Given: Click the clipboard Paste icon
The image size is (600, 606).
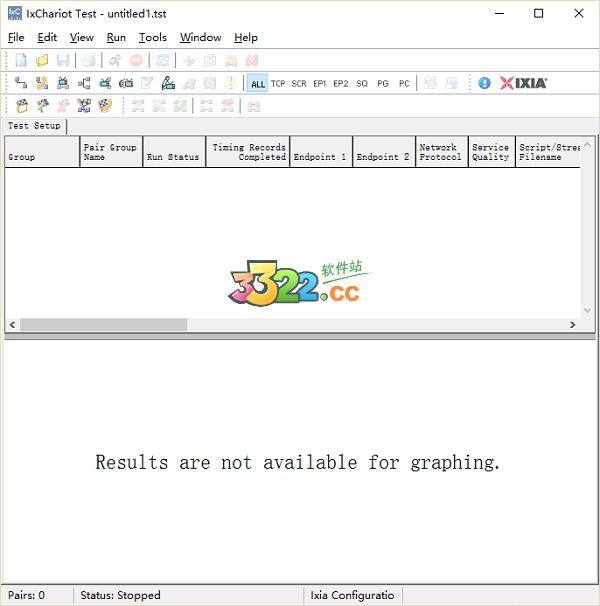Looking at the screenshot, I should point(231,60).
